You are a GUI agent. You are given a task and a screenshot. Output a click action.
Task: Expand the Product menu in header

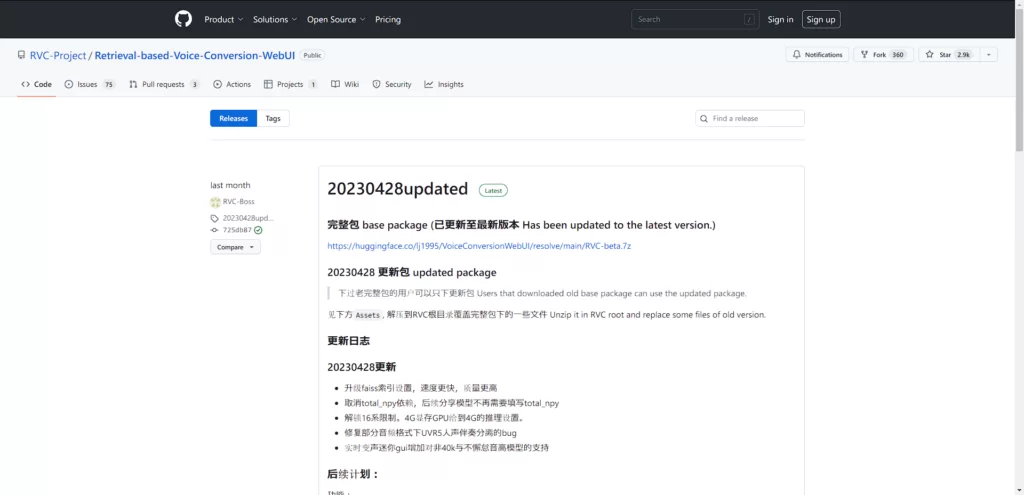[223, 19]
